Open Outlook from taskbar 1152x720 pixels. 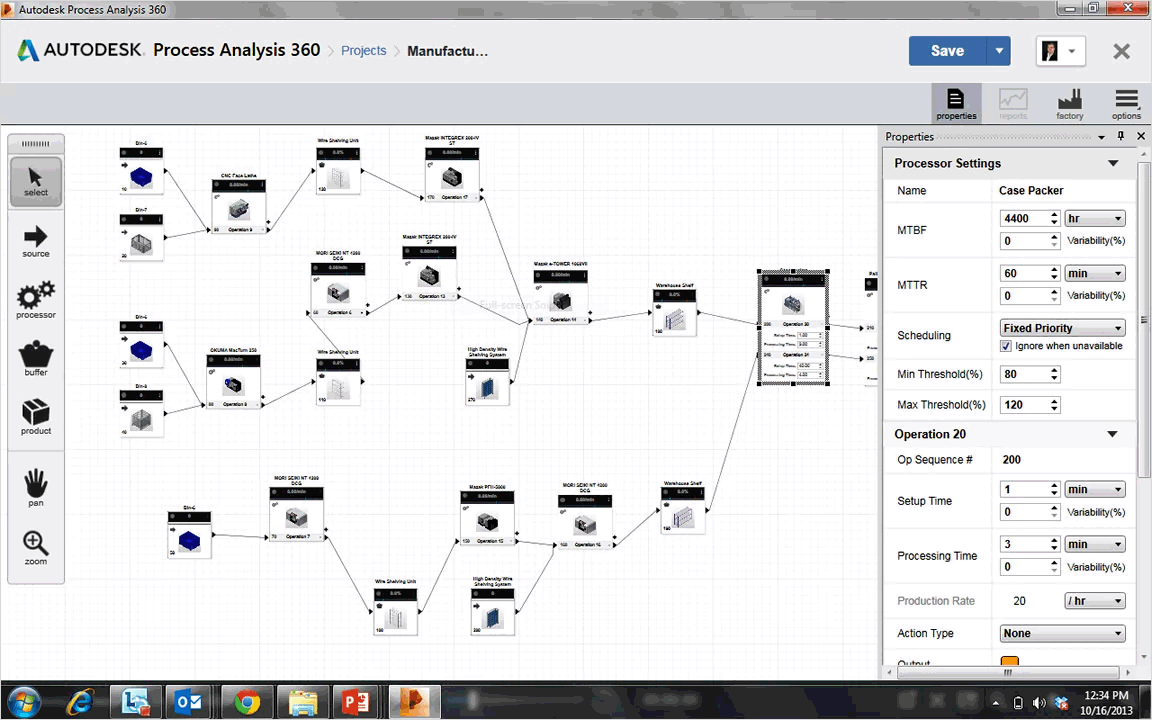point(189,702)
